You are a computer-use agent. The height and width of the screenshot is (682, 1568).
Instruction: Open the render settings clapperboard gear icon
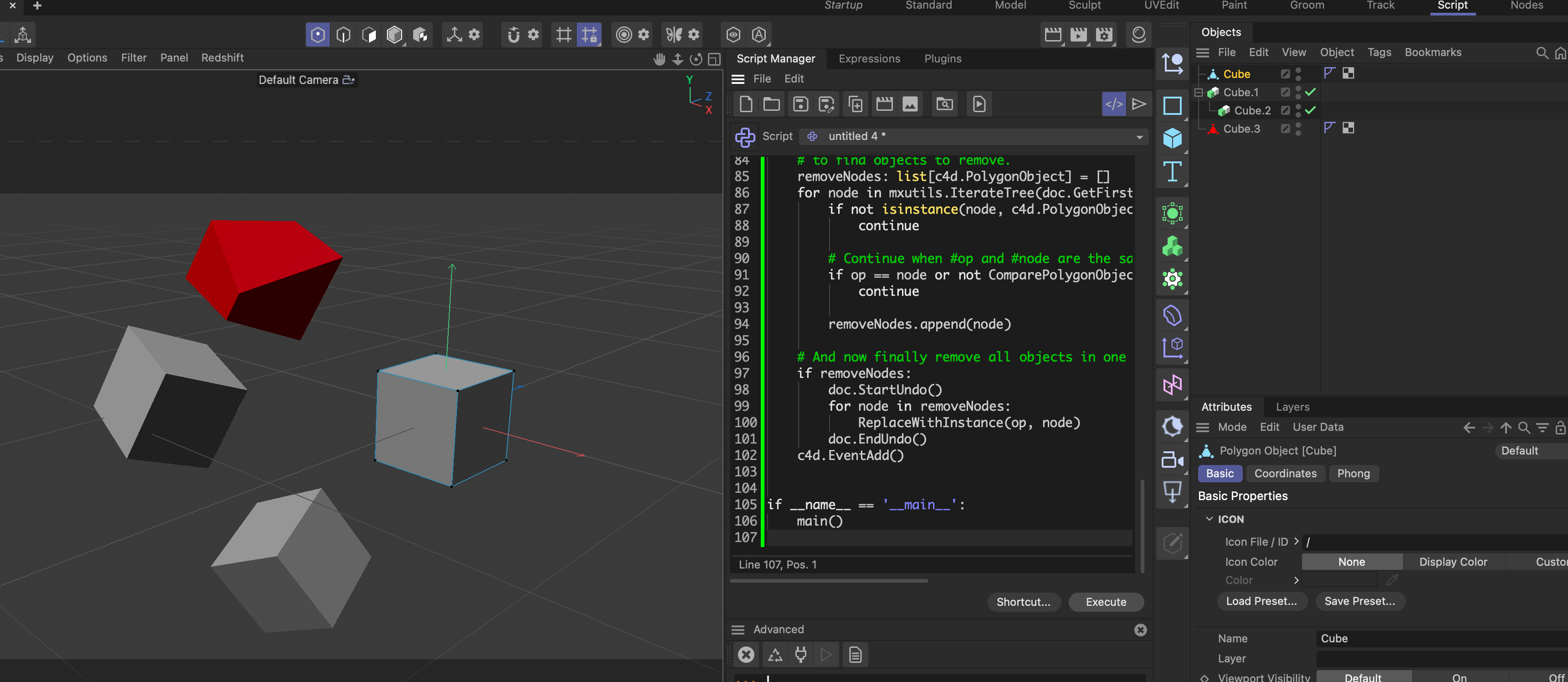coord(1104,35)
